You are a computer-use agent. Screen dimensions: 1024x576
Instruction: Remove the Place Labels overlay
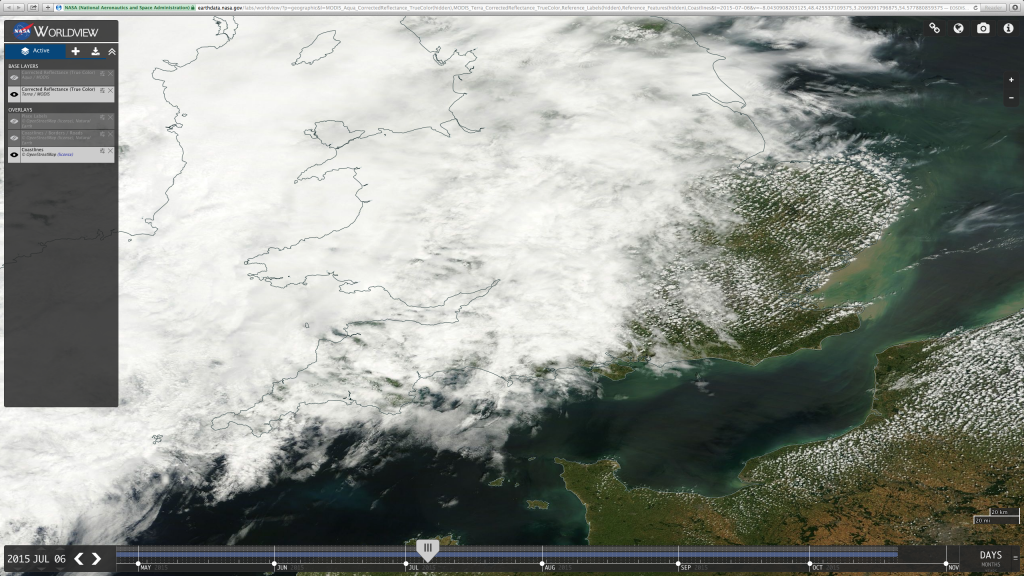pyautogui.click(x=110, y=118)
